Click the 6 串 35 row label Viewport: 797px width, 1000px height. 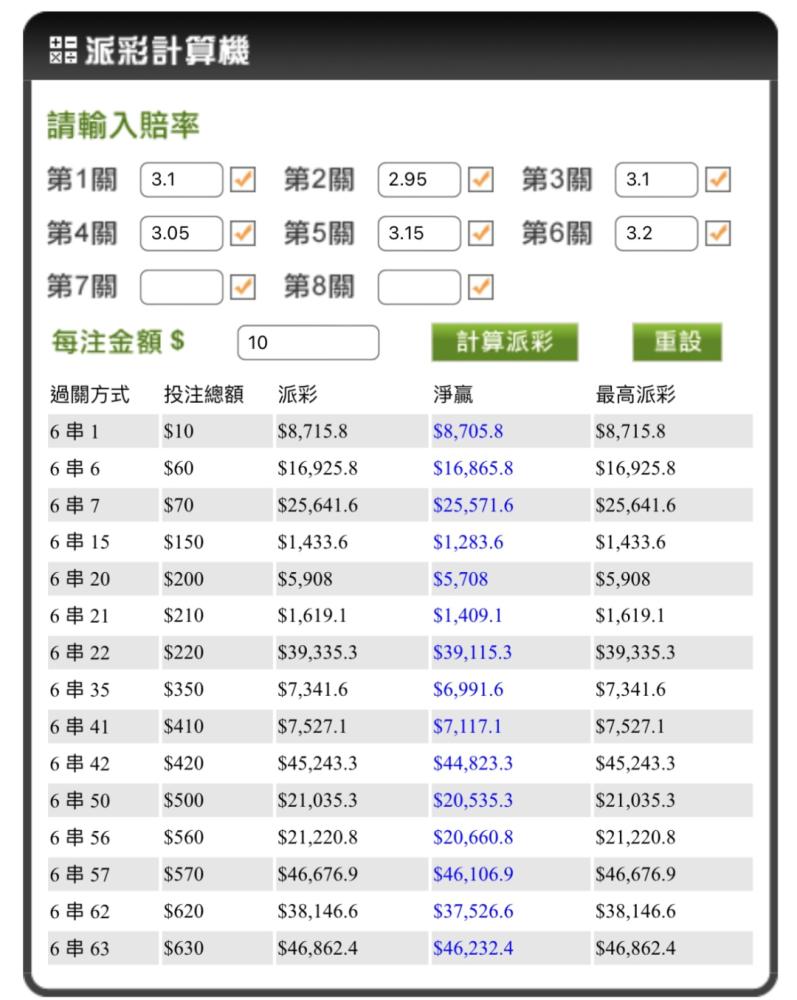(x=80, y=689)
